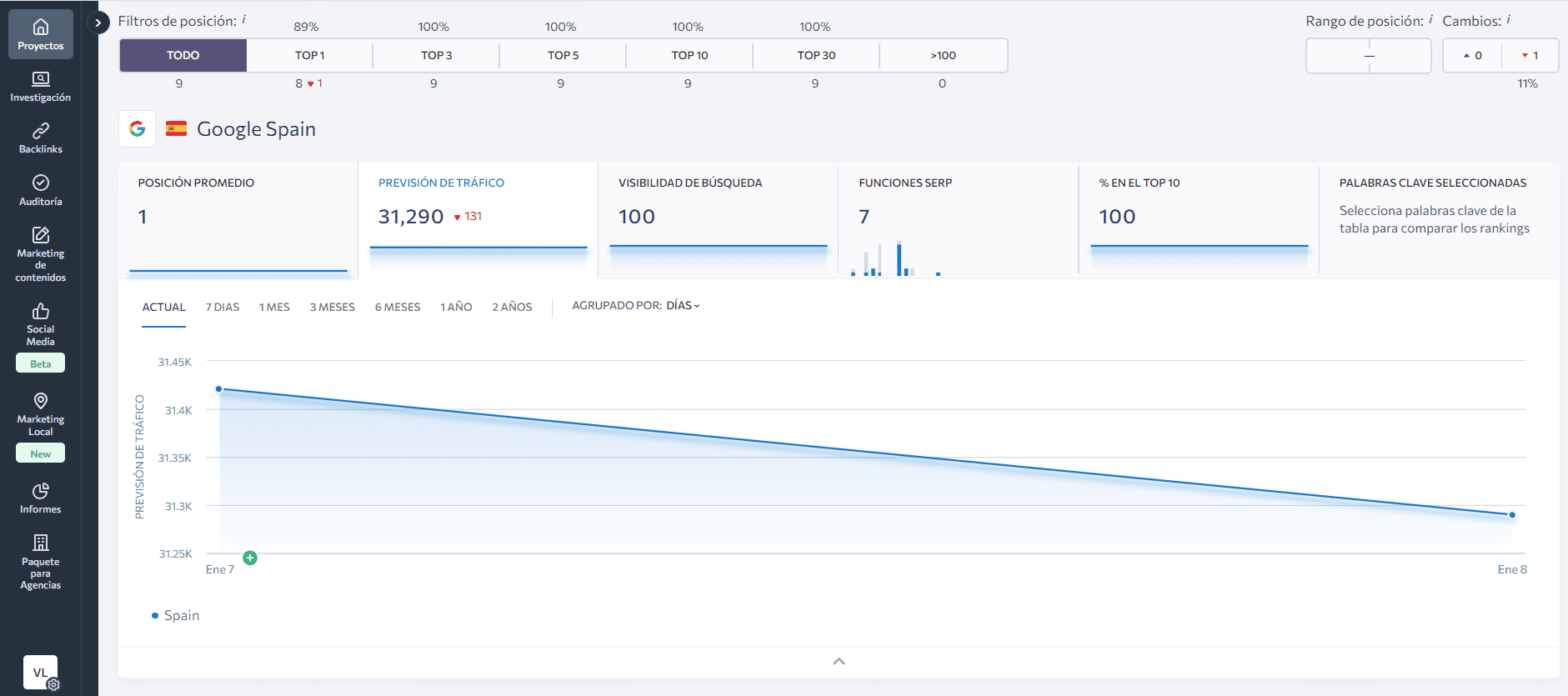Select the >100 position filter
1568x696 pixels.
[x=943, y=55]
